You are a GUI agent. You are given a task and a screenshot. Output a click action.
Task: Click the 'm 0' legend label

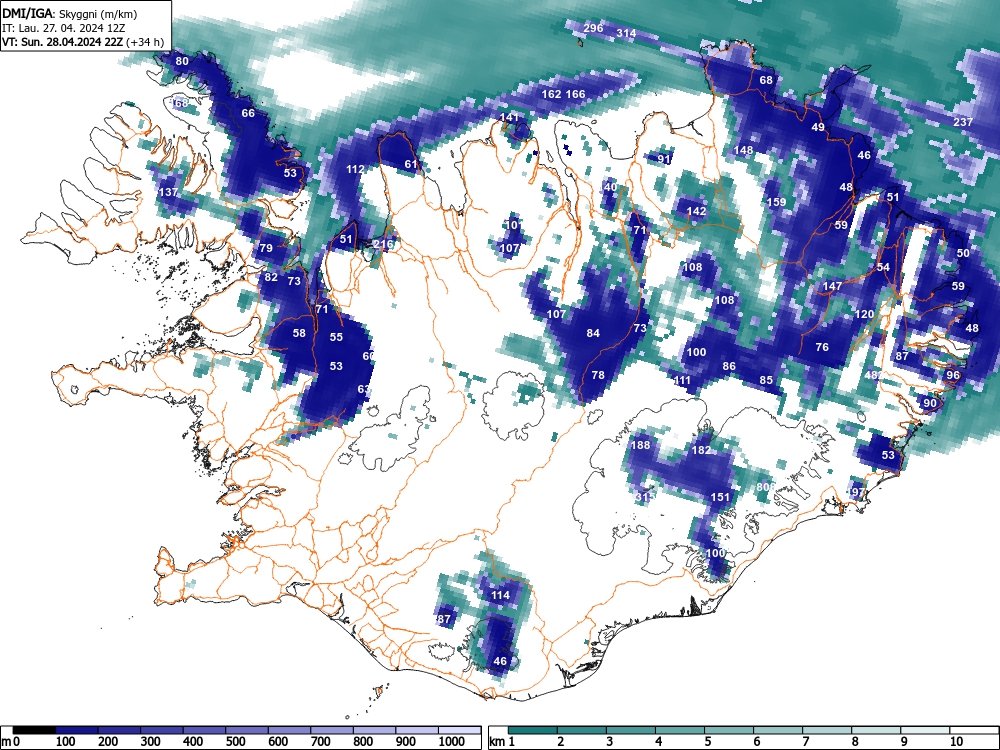click(x=10, y=741)
